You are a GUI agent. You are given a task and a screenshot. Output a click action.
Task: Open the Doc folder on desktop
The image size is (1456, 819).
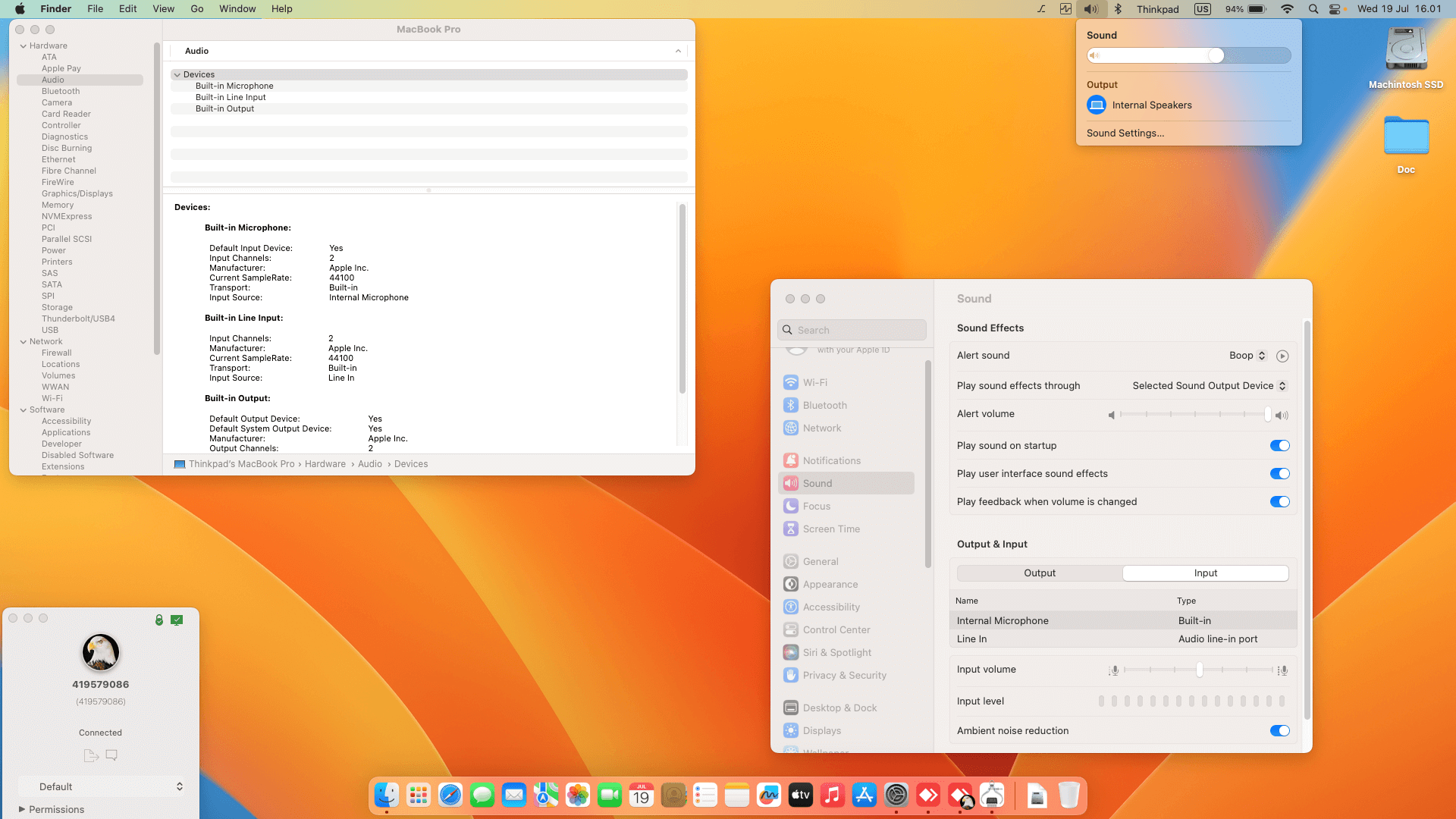click(x=1407, y=136)
